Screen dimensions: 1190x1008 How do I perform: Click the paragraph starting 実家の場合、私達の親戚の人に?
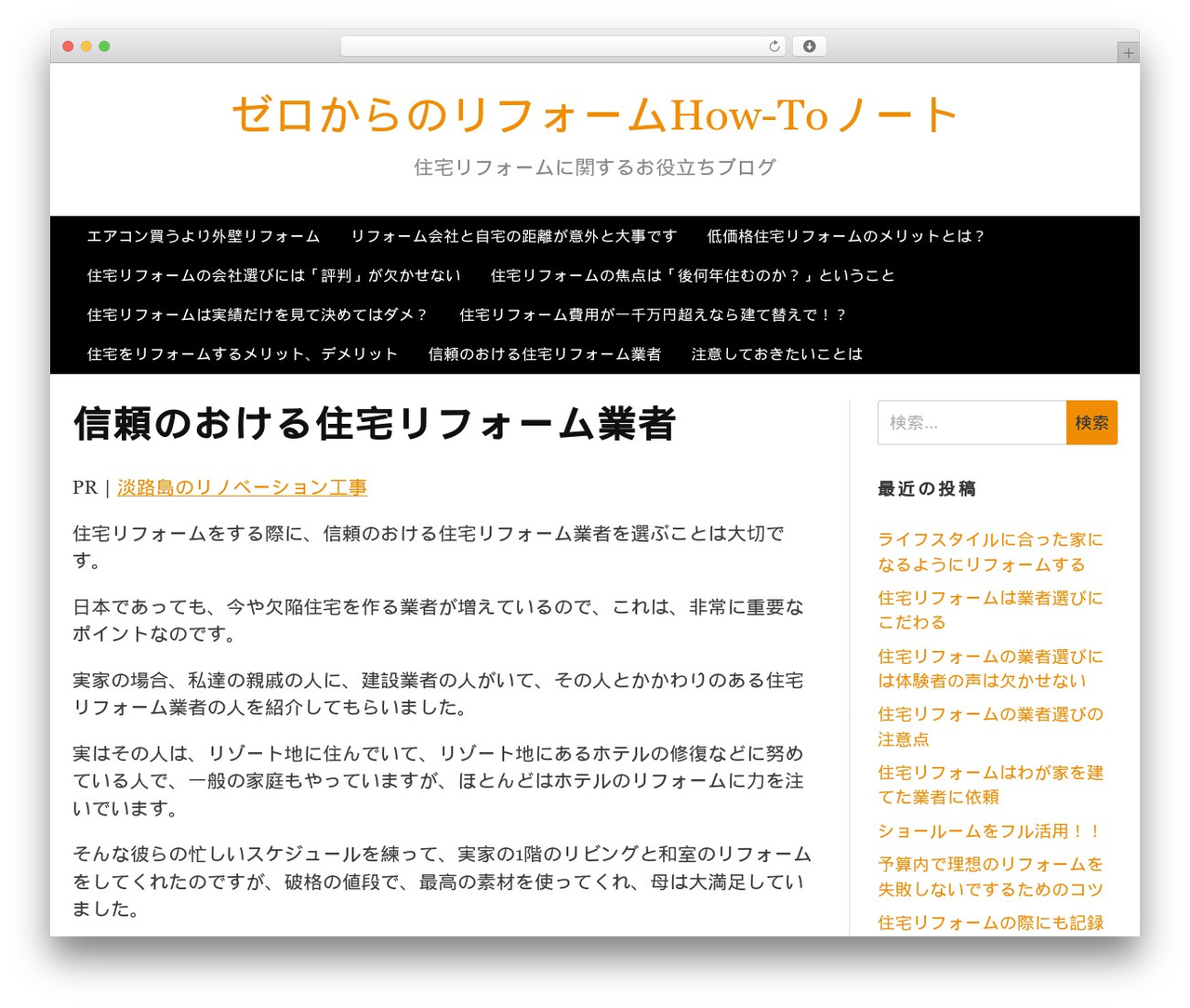pyautogui.click(x=439, y=694)
